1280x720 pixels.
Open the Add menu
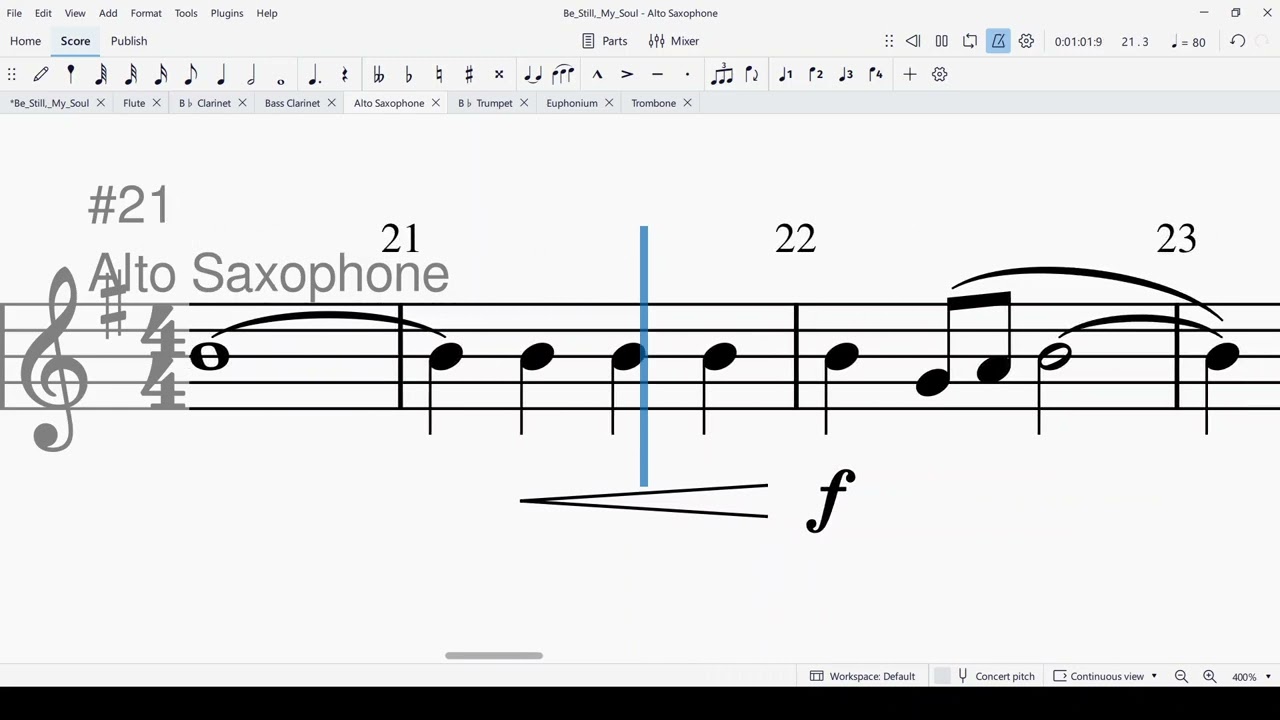pos(108,13)
